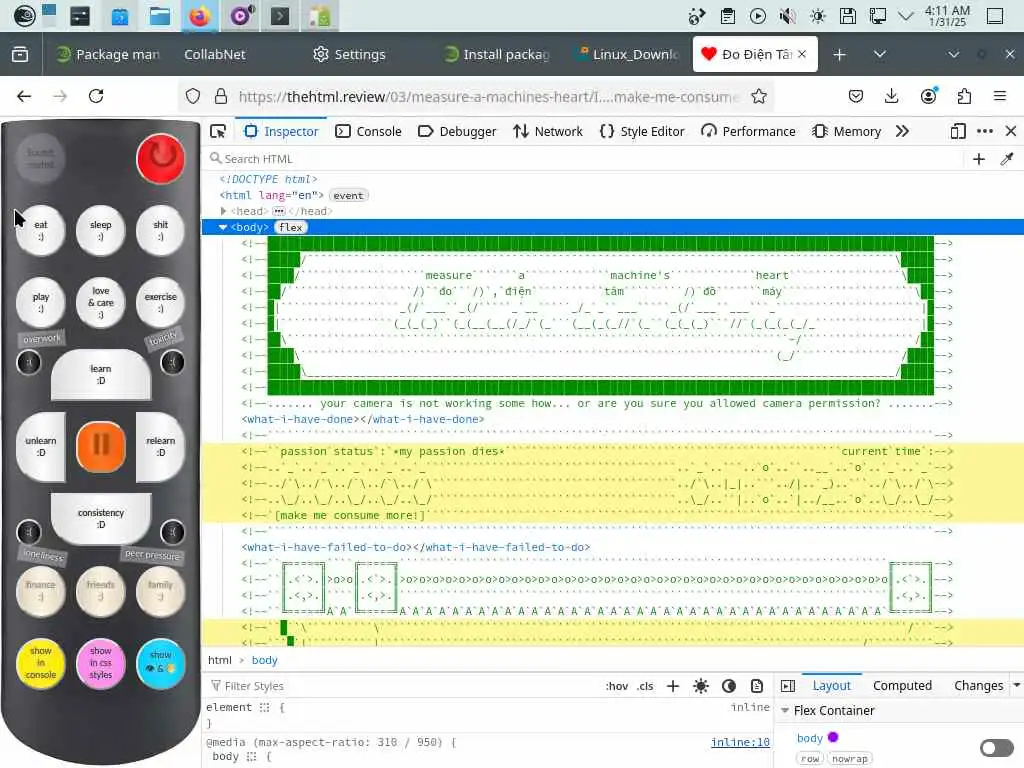Click the red power button on remote
The image size is (1024, 768).
[x=161, y=159]
